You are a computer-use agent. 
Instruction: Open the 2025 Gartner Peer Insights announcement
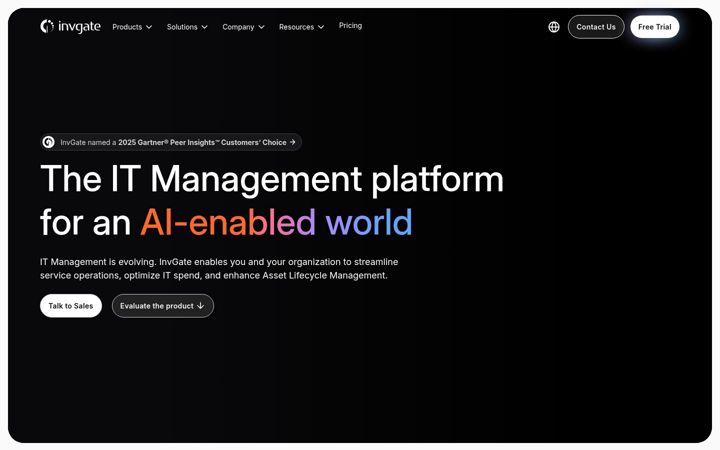tap(171, 142)
